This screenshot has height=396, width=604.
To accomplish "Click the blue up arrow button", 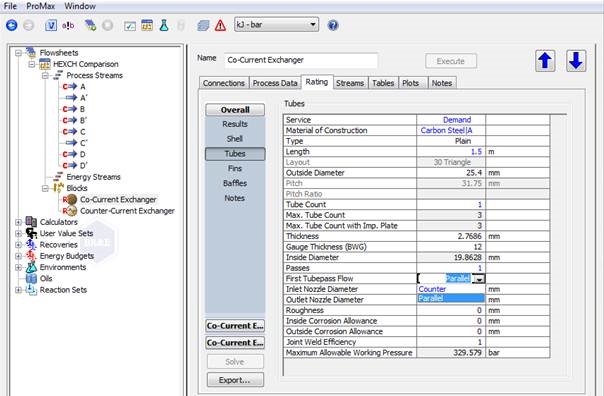I will click(x=545, y=61).
